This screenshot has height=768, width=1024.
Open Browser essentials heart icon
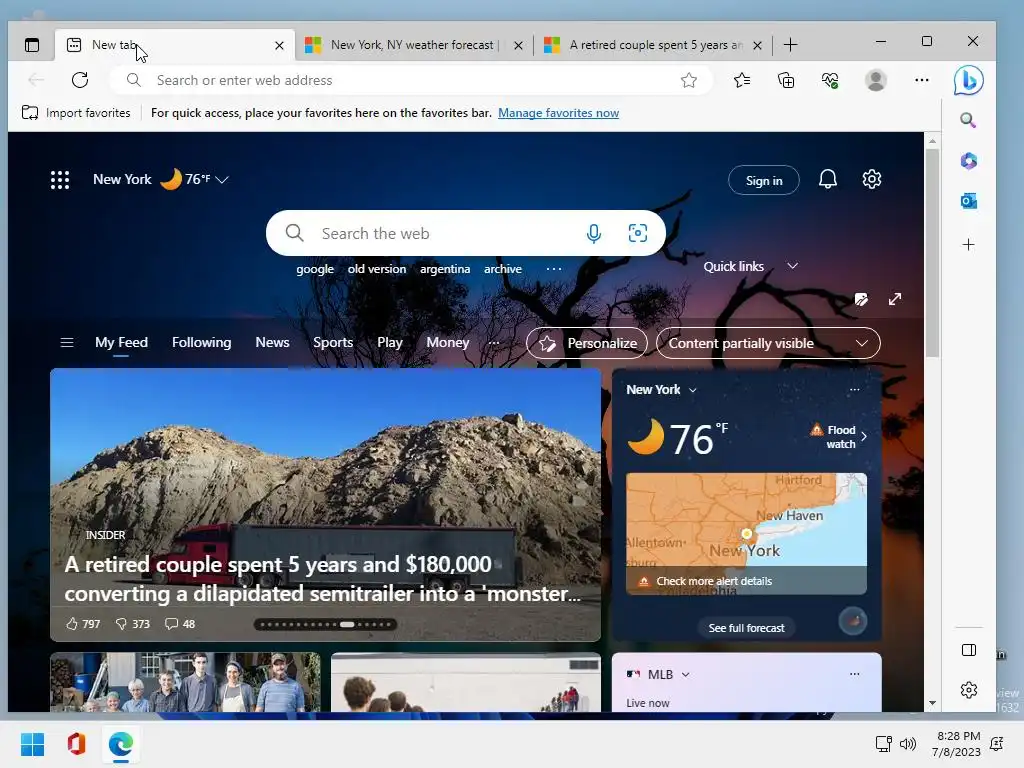(830, 80)
